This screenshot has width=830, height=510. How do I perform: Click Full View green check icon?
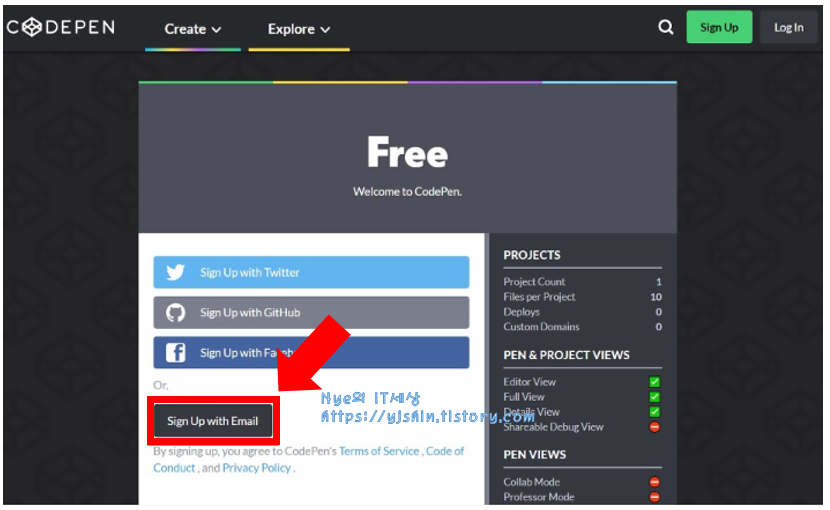[x=654, y=397]
